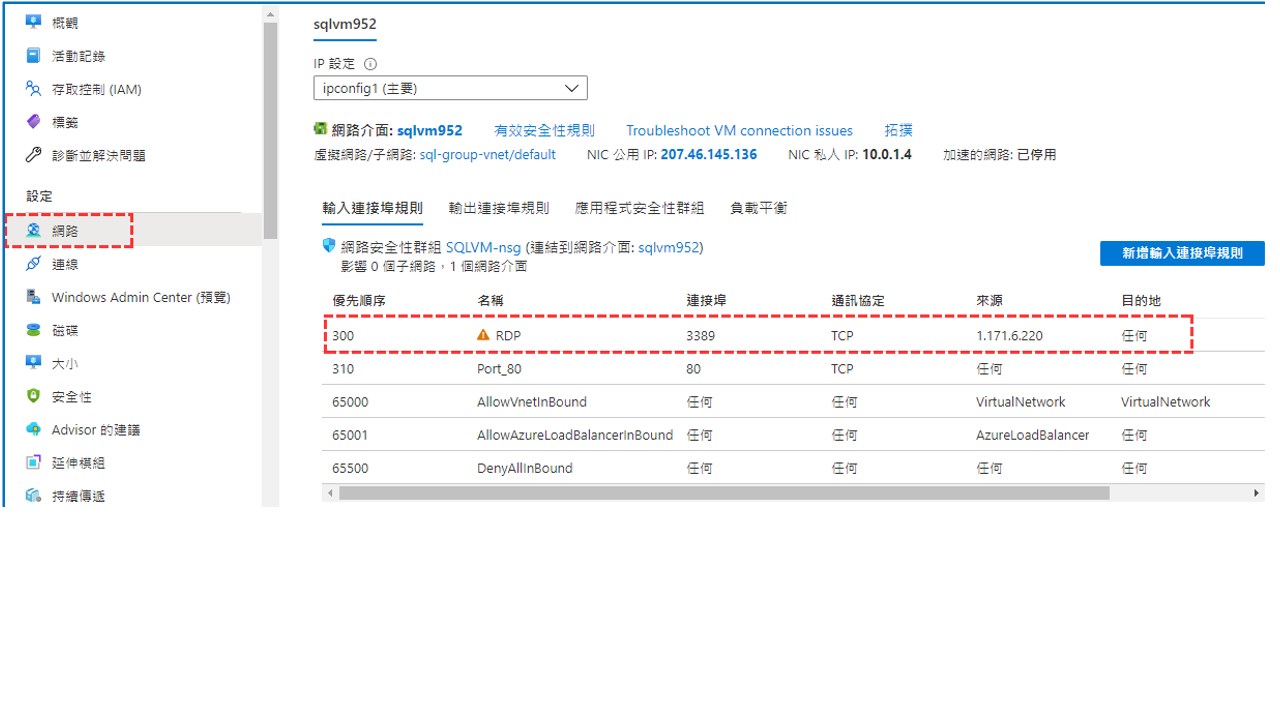Switch to the 輸入連接埠規則 tab
Viewport: 1280px width, 720px height.
click(372, 208)
